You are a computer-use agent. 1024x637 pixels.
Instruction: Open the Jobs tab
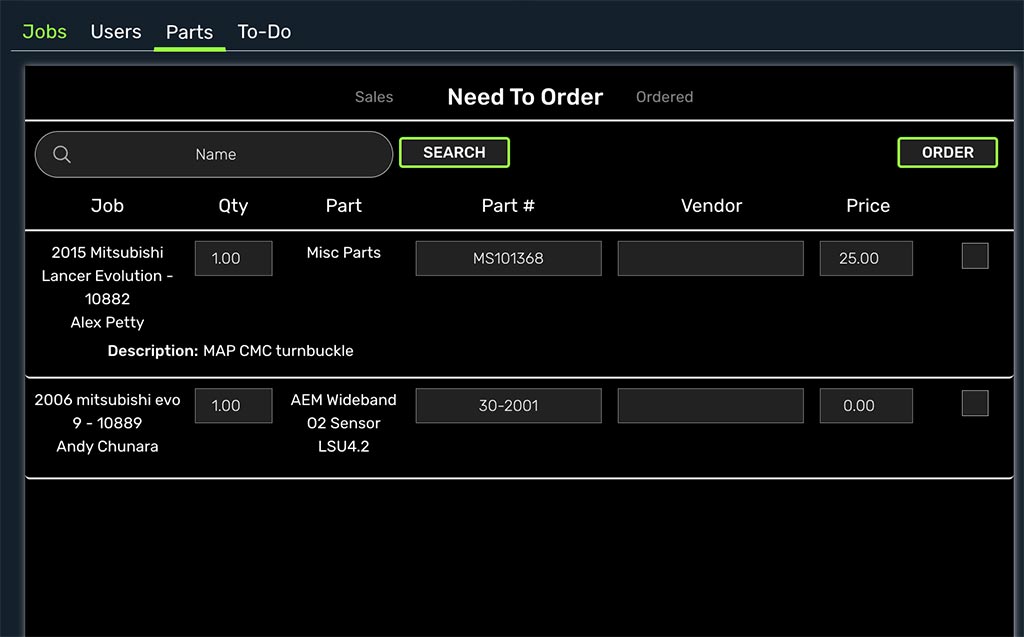click(44, 31)
